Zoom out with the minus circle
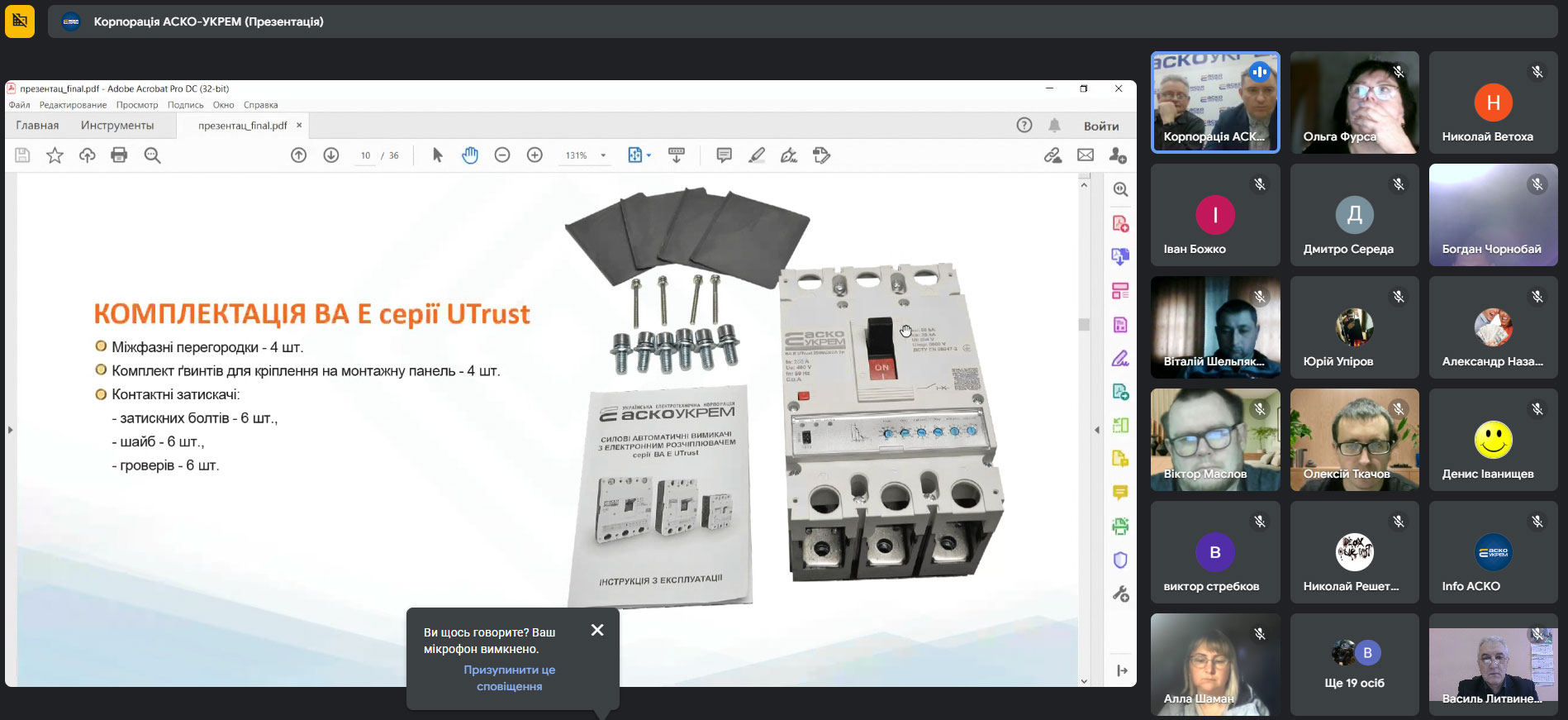Viewport: 1568px width, 720px height. (502, 155)
